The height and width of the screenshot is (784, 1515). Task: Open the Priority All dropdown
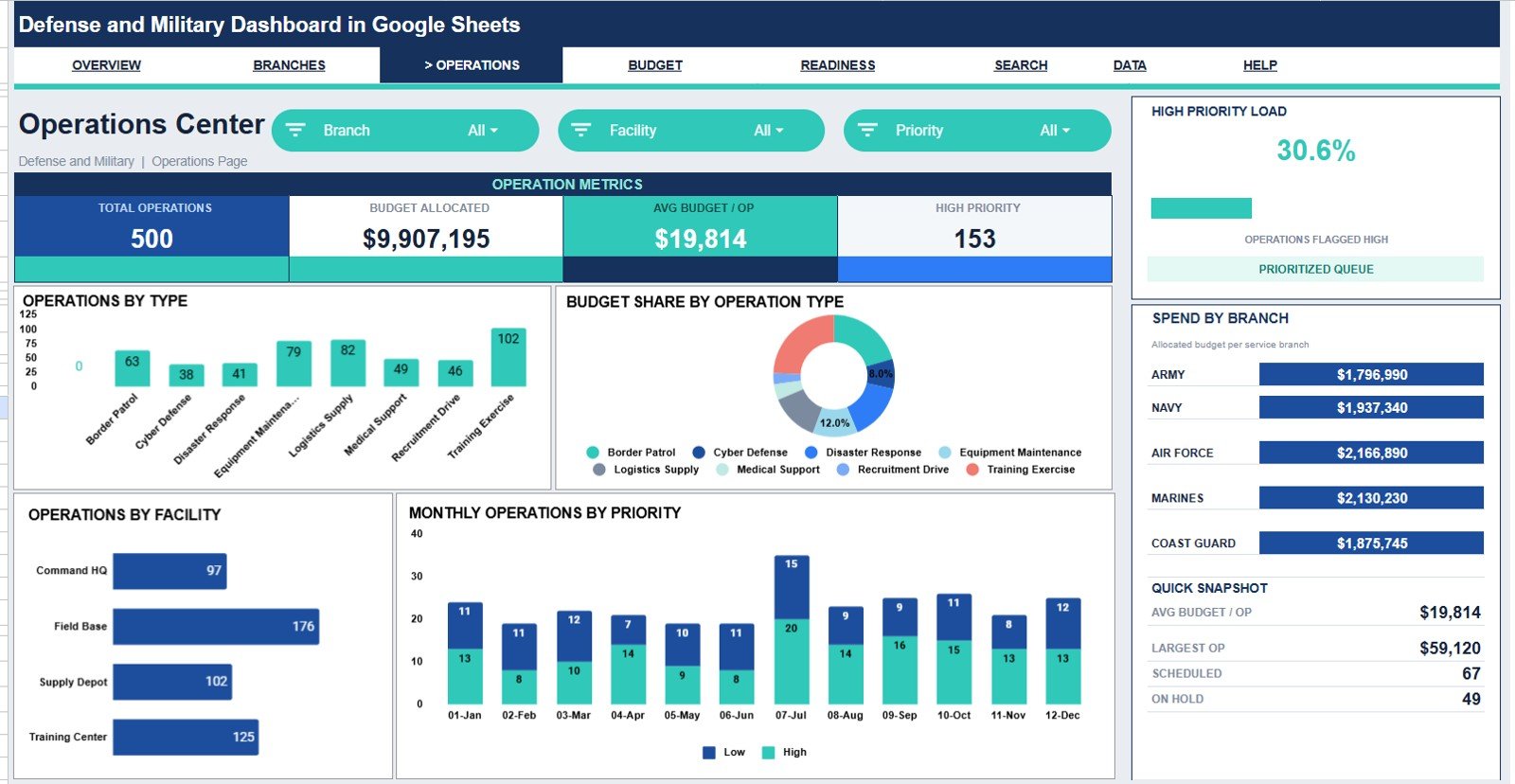1055,131
